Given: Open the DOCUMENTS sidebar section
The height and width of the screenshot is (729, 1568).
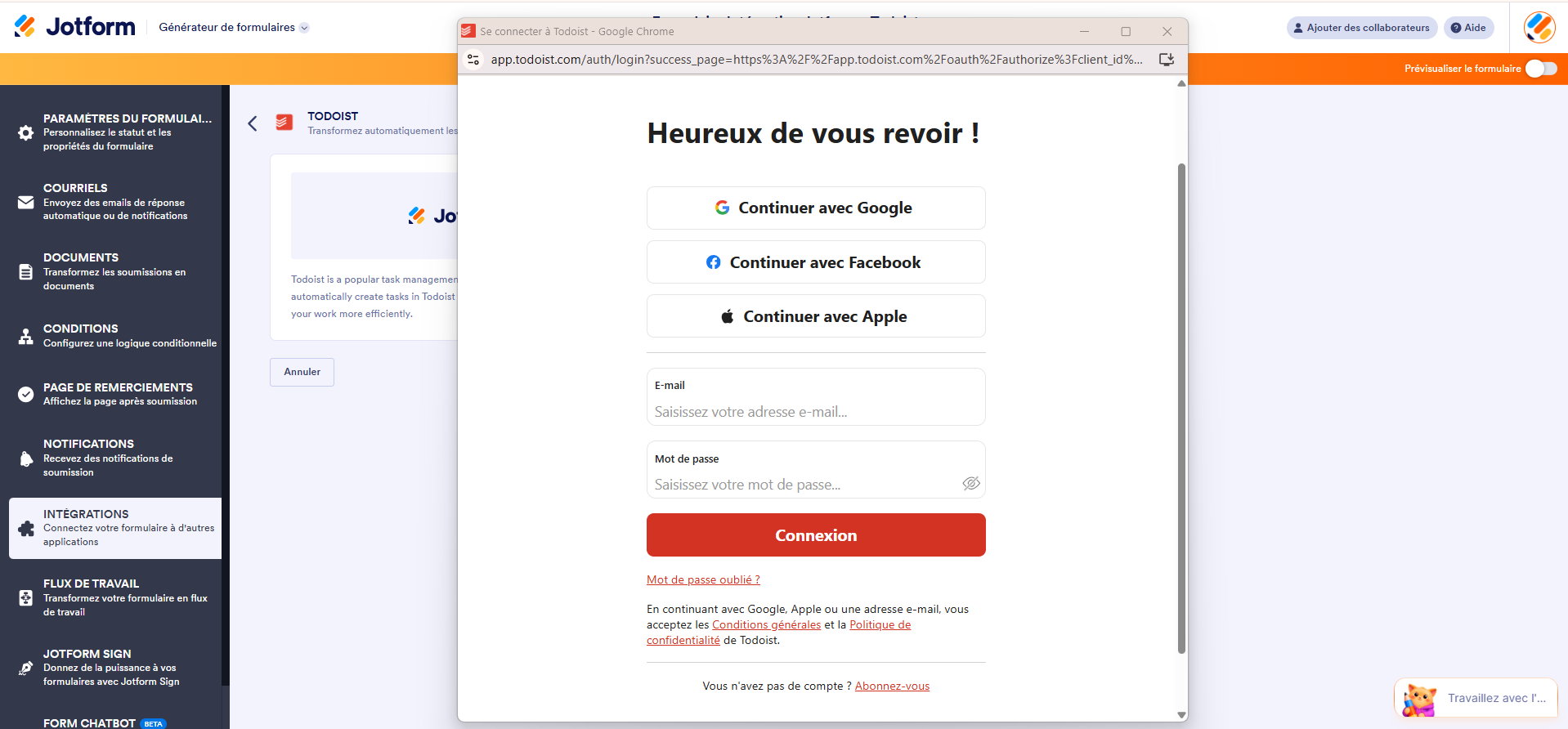Looking at the screenshot, I should tap(115, 271).
